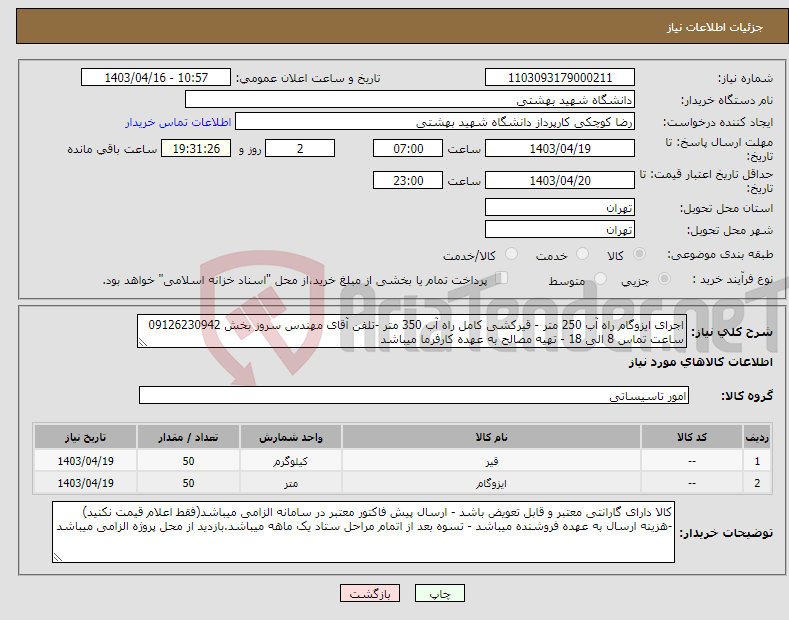Click the date 1403/04/19 in ایزوگام row
789x620 pixels.
tap(85, 483)
